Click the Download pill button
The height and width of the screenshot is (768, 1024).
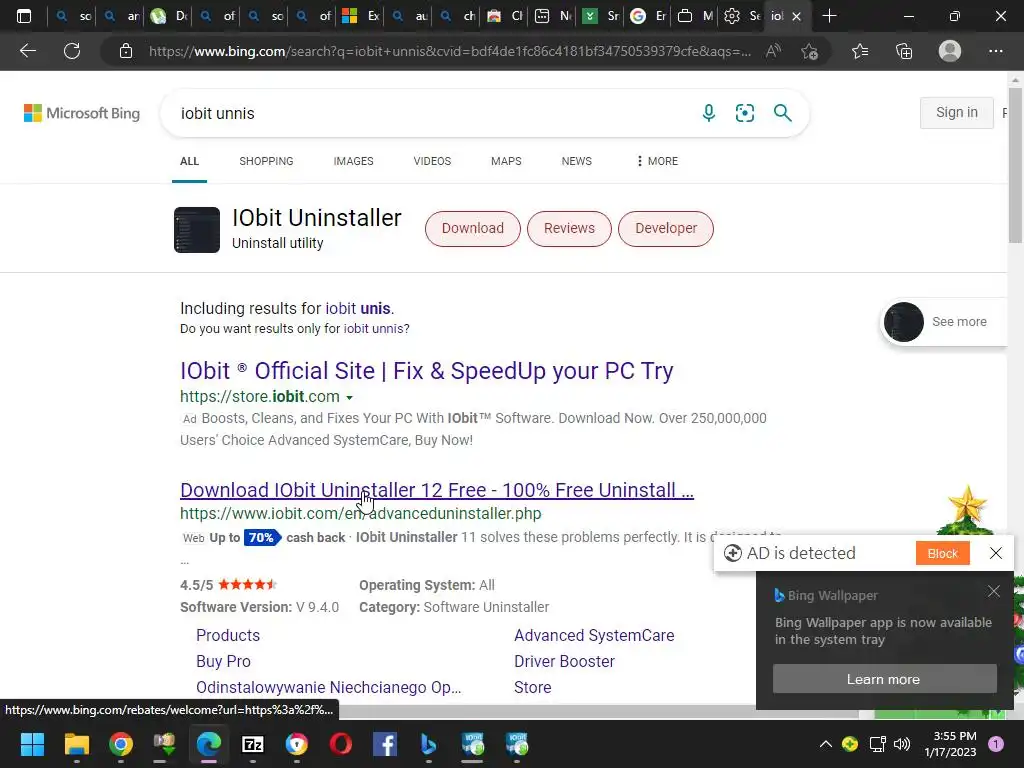pyautogui.click(x=473, y=229)
